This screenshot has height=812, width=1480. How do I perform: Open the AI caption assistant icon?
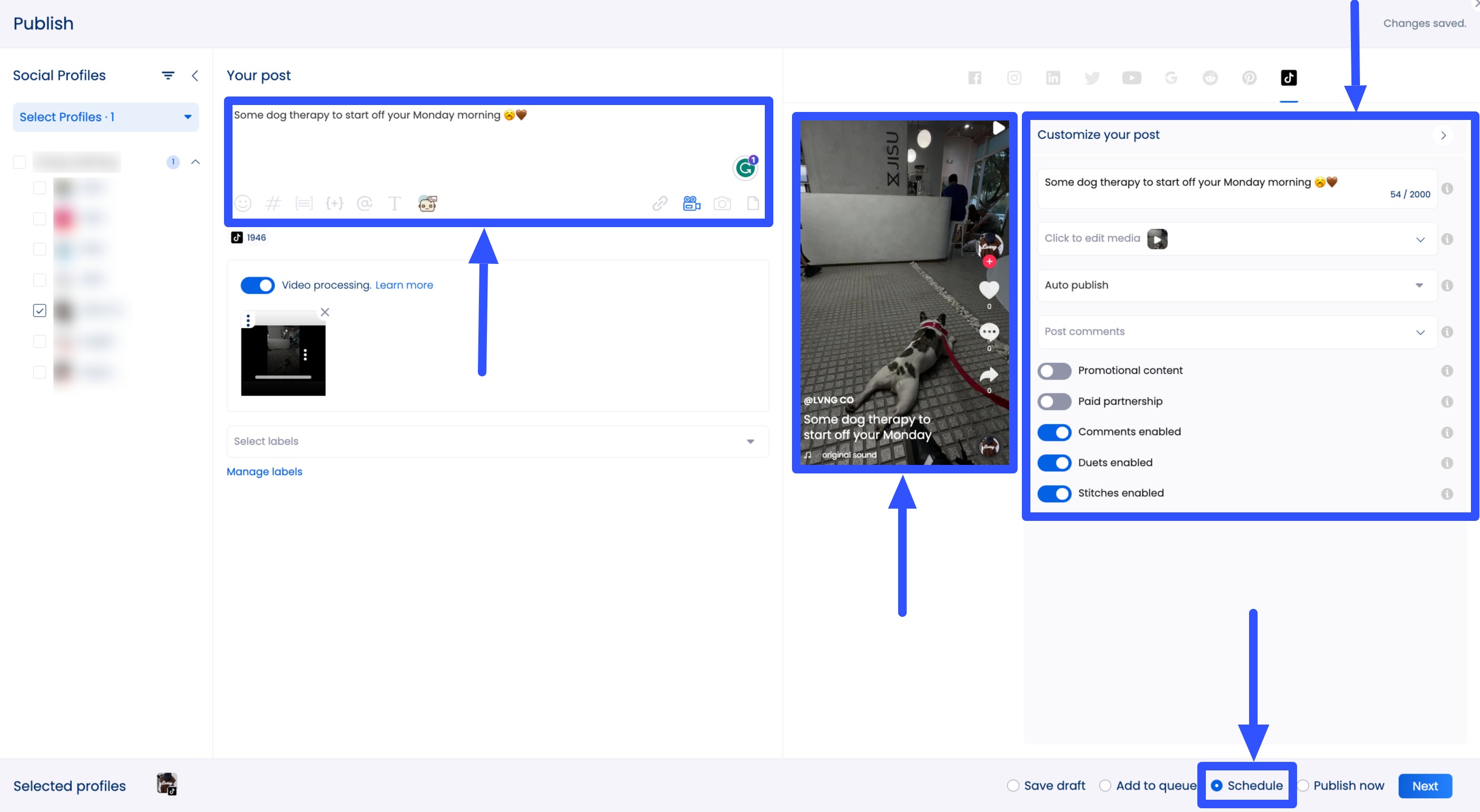coord(427,203)
